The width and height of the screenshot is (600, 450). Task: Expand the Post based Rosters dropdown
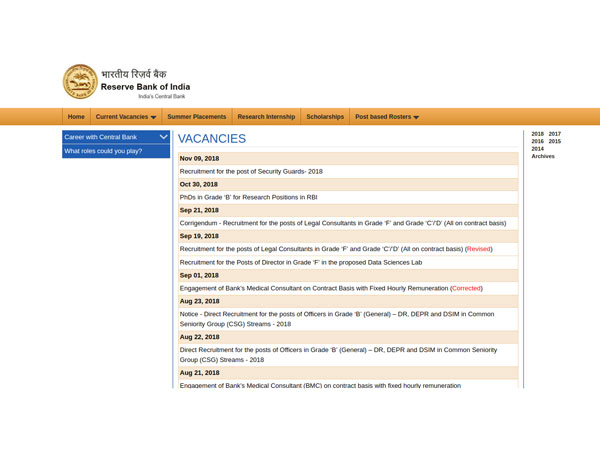coord(387,117)
